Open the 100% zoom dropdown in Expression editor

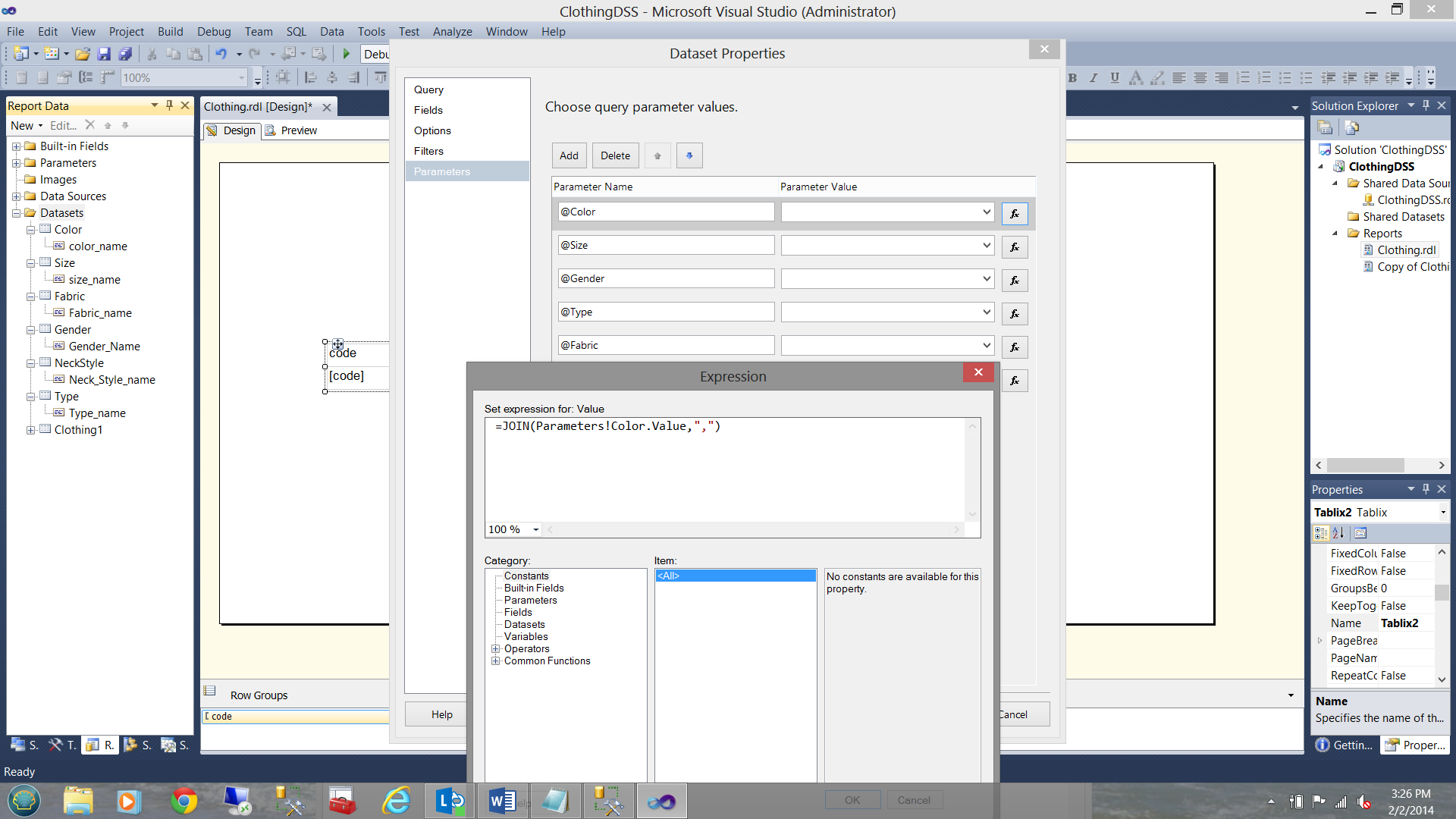click(536, 530)
